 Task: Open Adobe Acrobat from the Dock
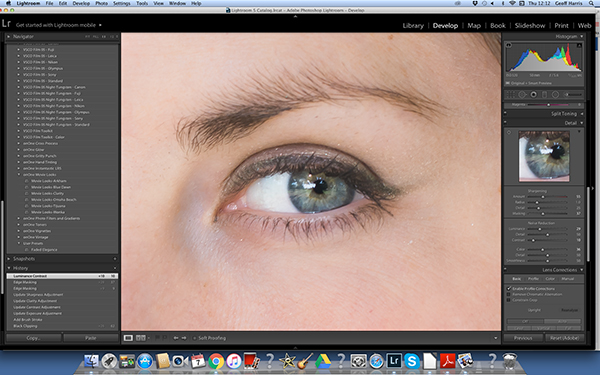[x=447, y=361]
